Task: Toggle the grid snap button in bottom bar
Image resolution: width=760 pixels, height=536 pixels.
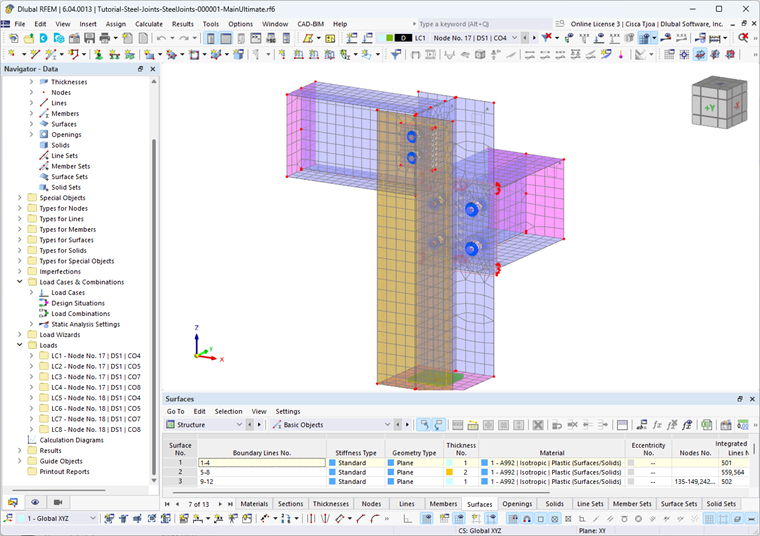Action: [x=513, y=519]
